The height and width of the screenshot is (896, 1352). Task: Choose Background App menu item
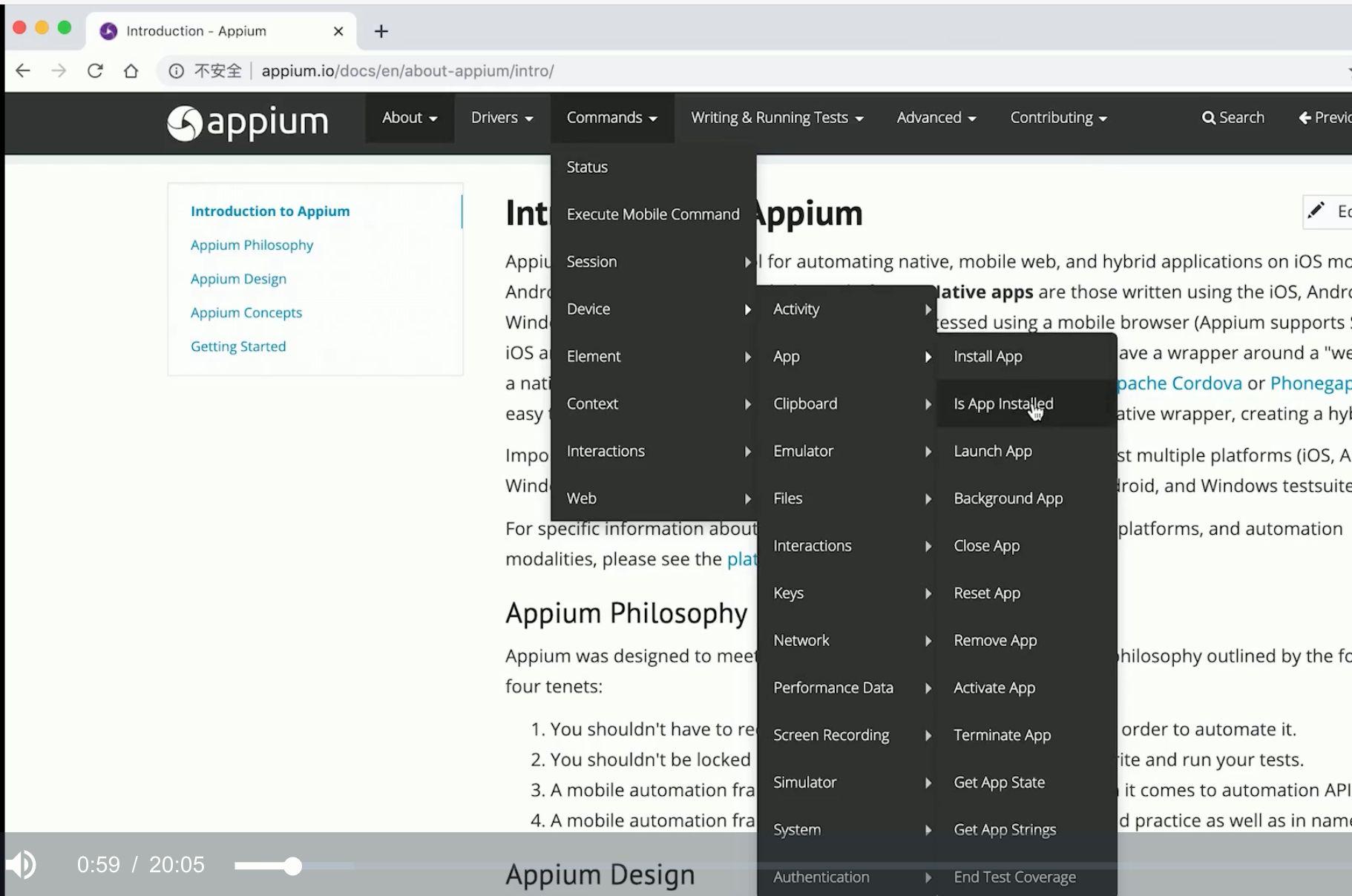click(x=1027, y=498)
